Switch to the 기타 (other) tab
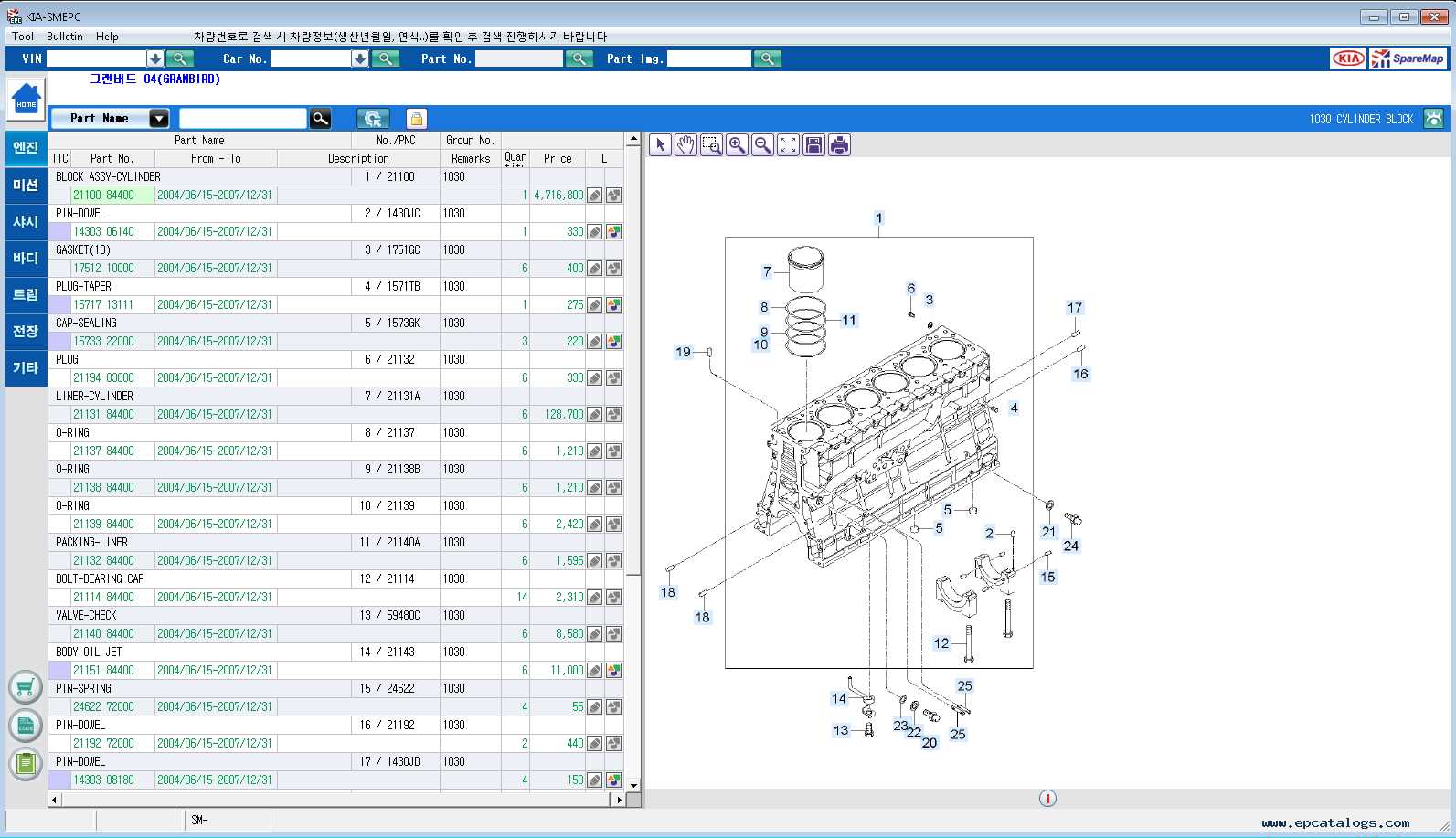This screenshot has width=1456, height=838. (x=26, y=368)
